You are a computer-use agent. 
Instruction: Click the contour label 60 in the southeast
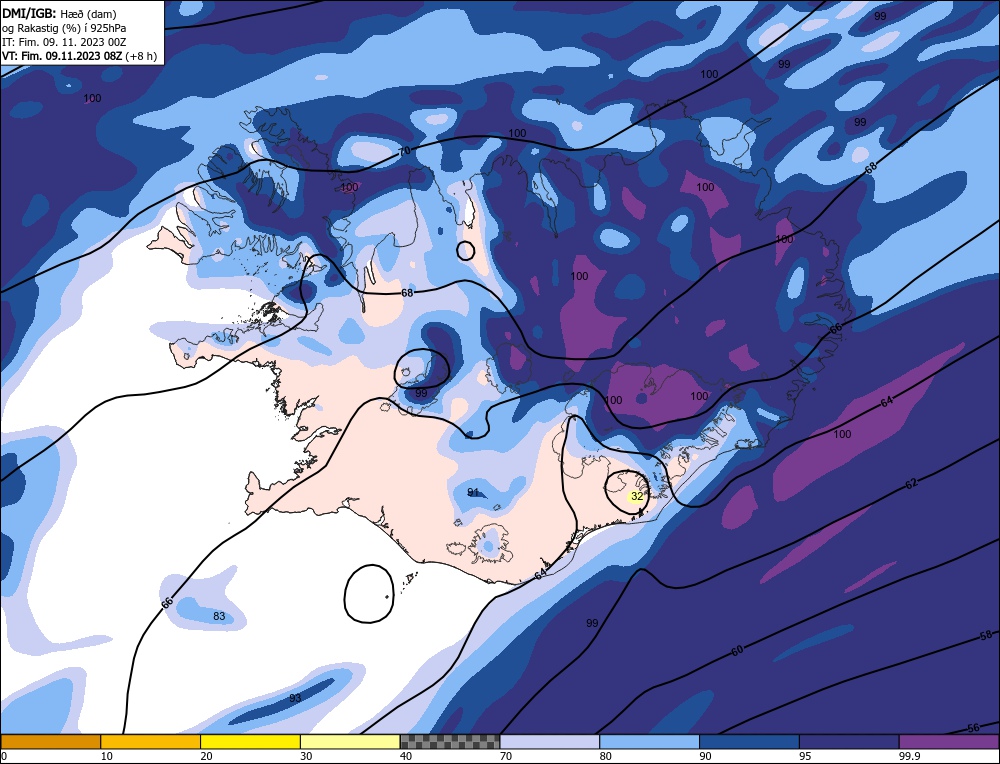click(x=737, y=650)
